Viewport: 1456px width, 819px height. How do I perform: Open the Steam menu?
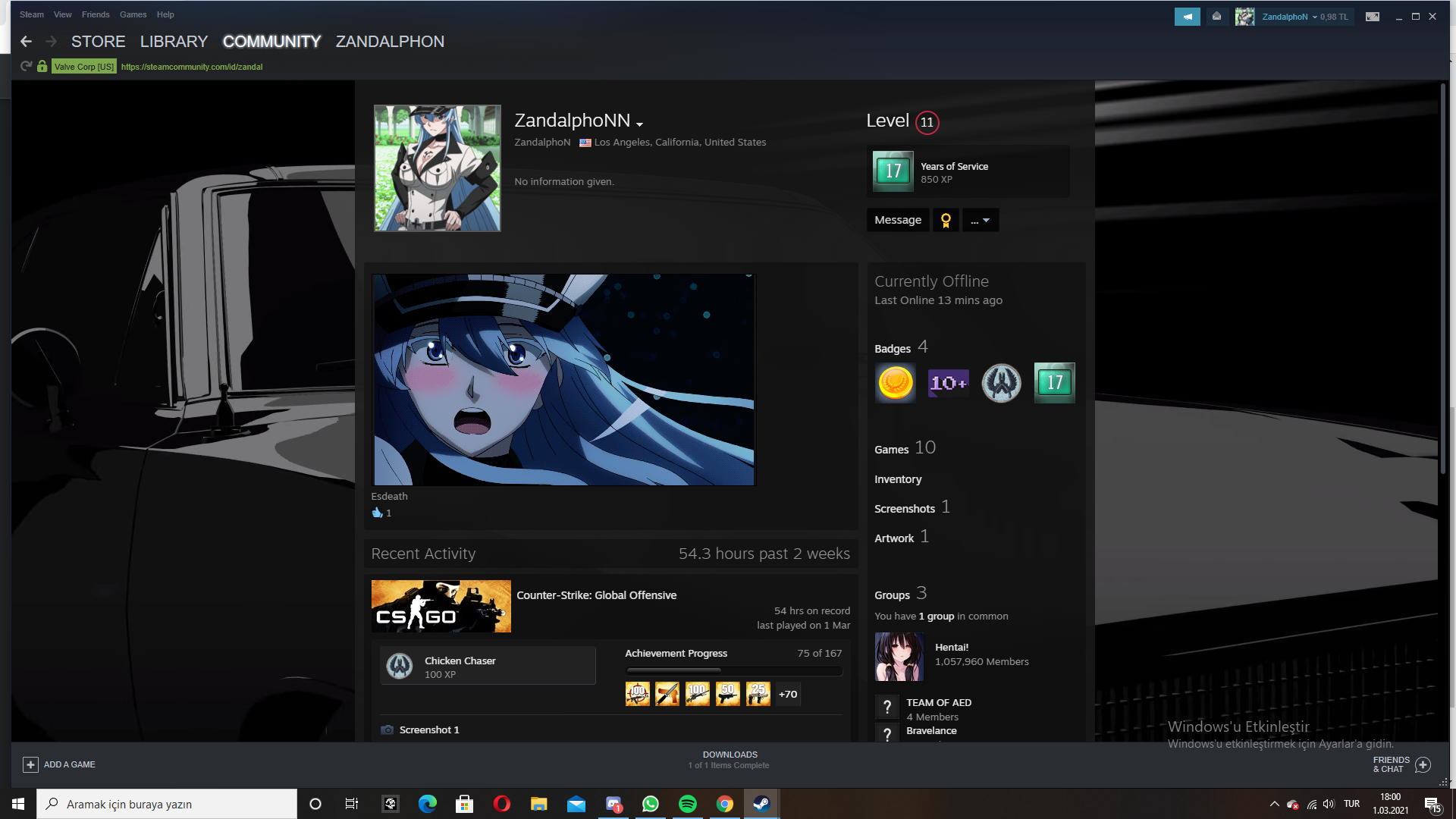pos(32,14)
